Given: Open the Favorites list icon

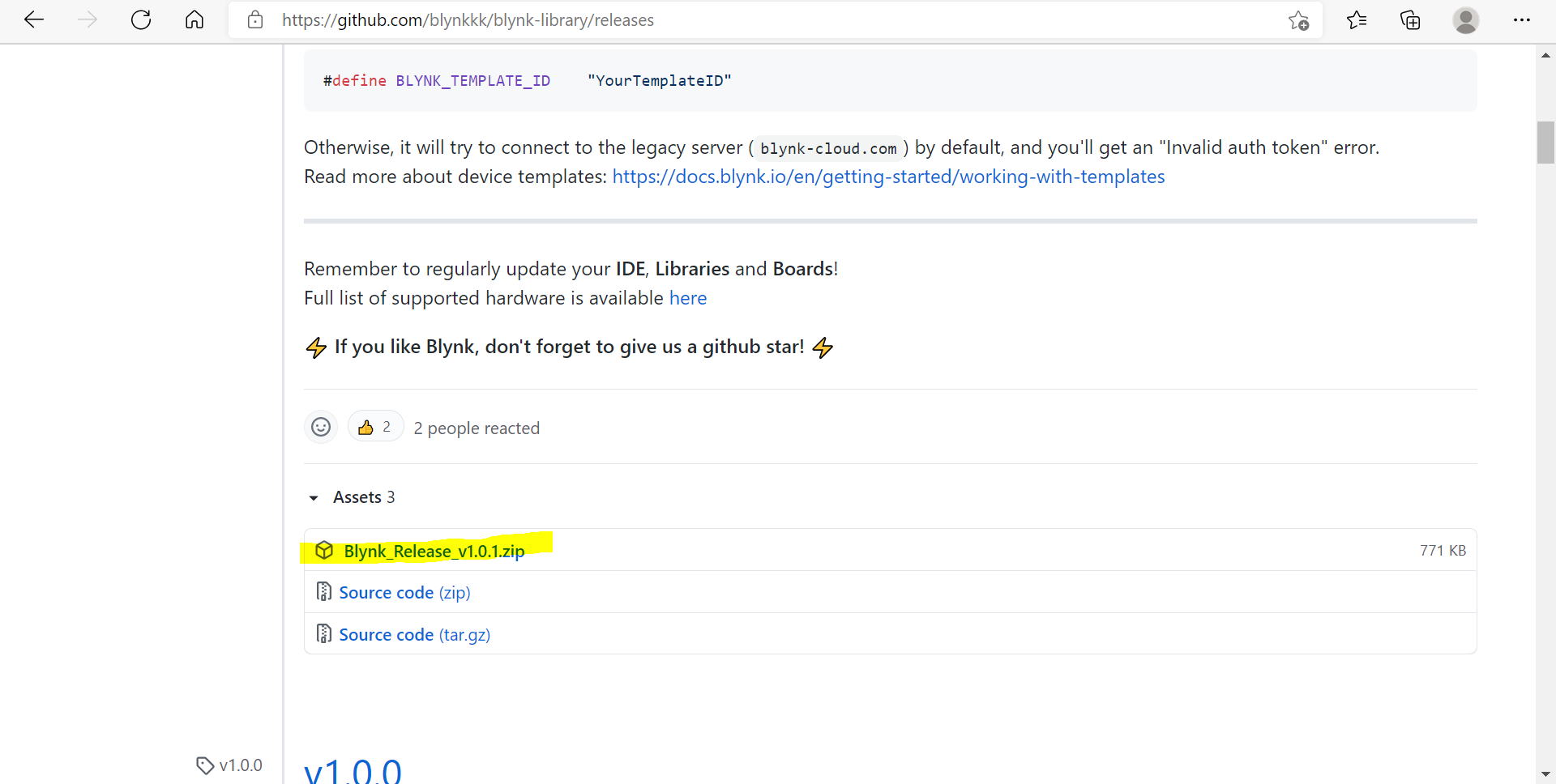Looking at the screenshot, I should [x=1357, y=20].
